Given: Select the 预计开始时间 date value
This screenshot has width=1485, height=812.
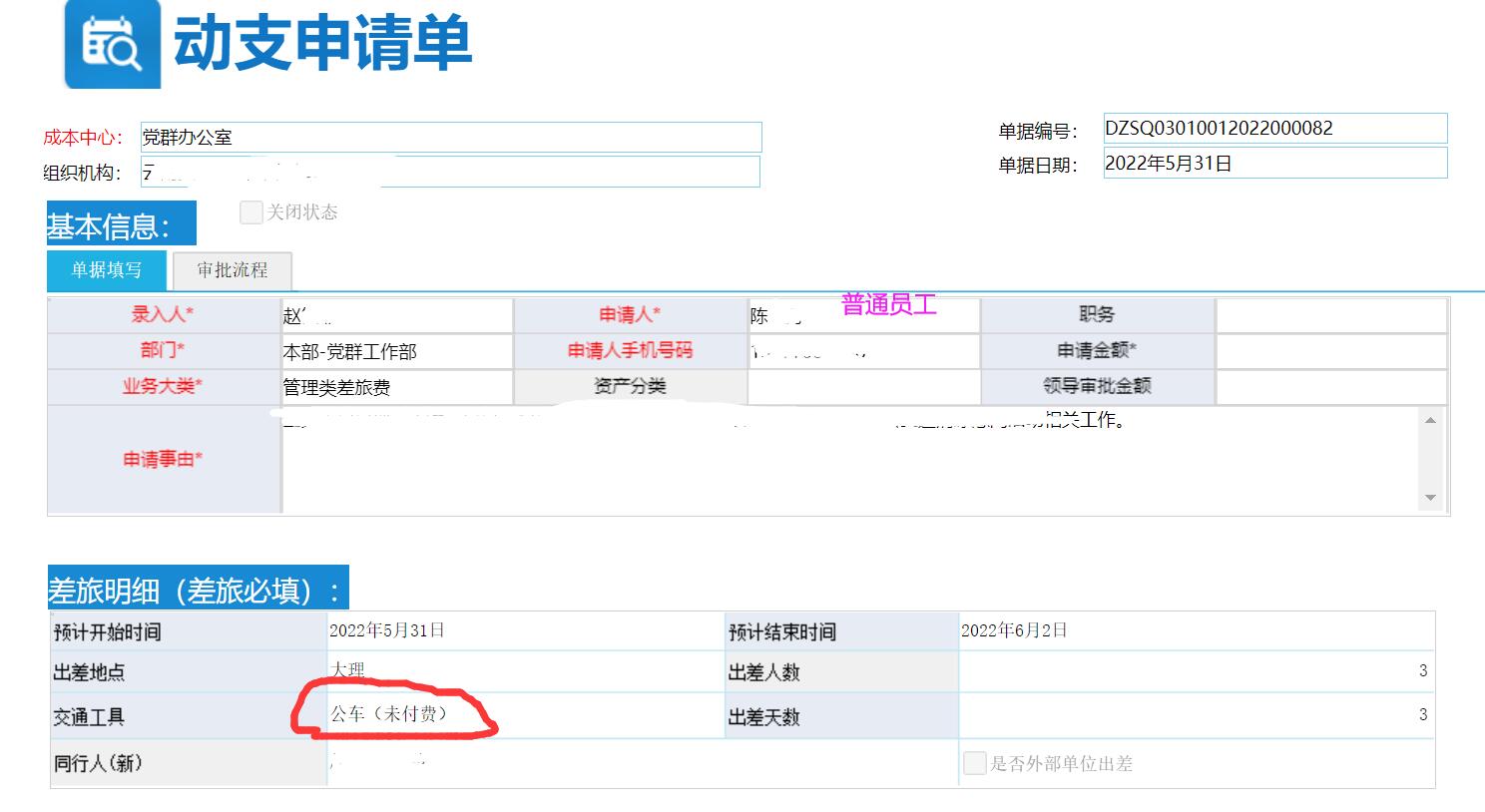Looking at the screenshot, I should [x=525, y=630].
